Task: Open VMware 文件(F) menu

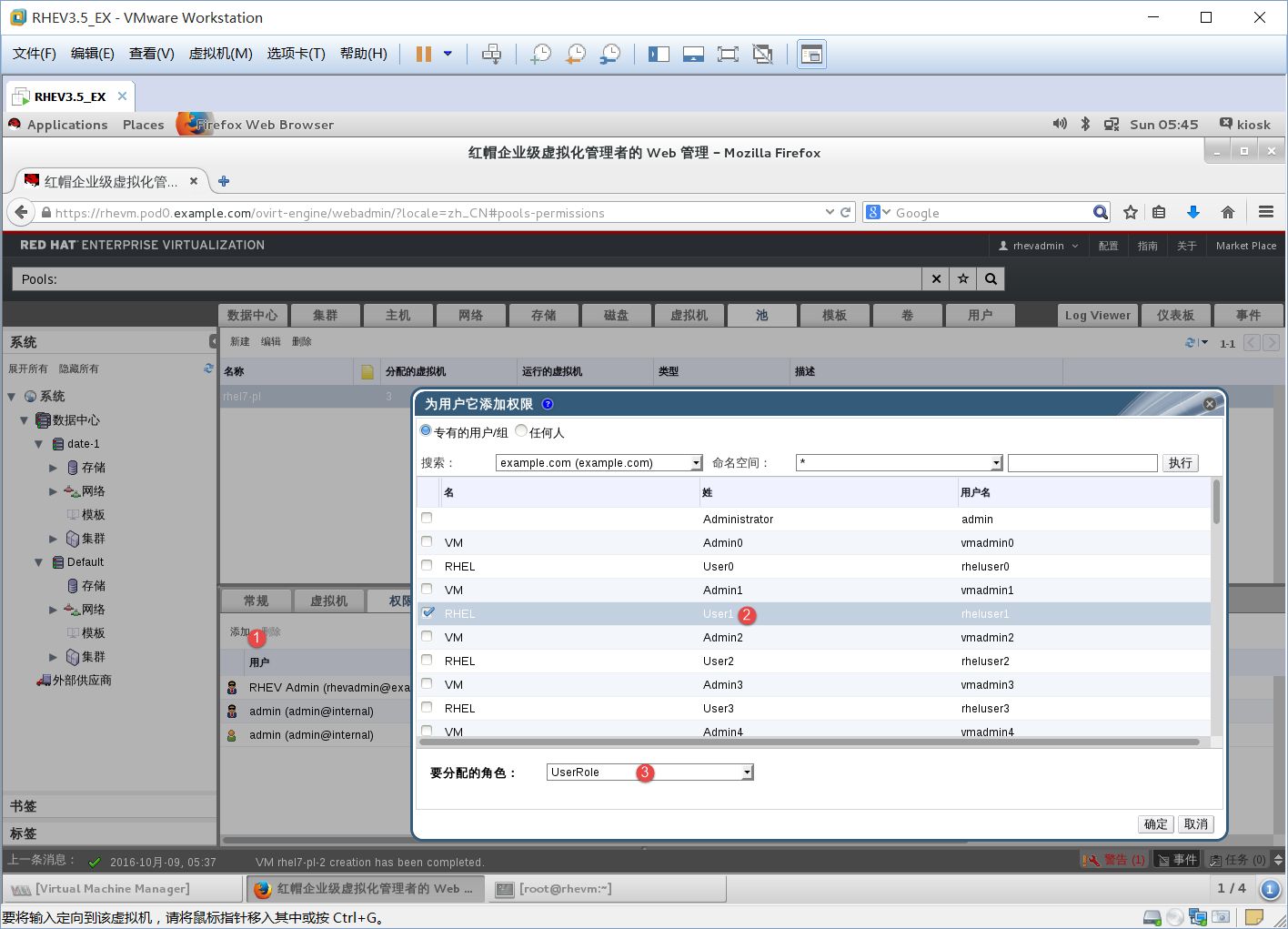Action: pos(35,54)
